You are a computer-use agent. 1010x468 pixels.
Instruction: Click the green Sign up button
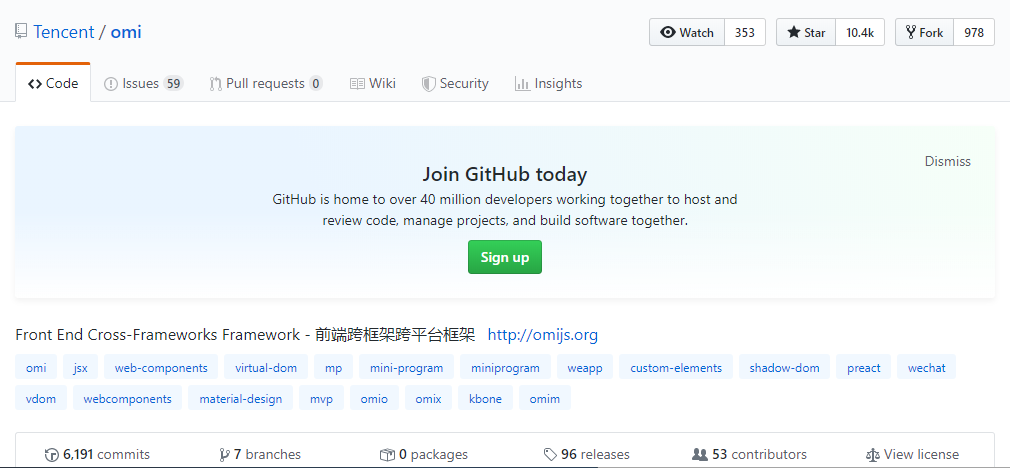click(505, 257)
